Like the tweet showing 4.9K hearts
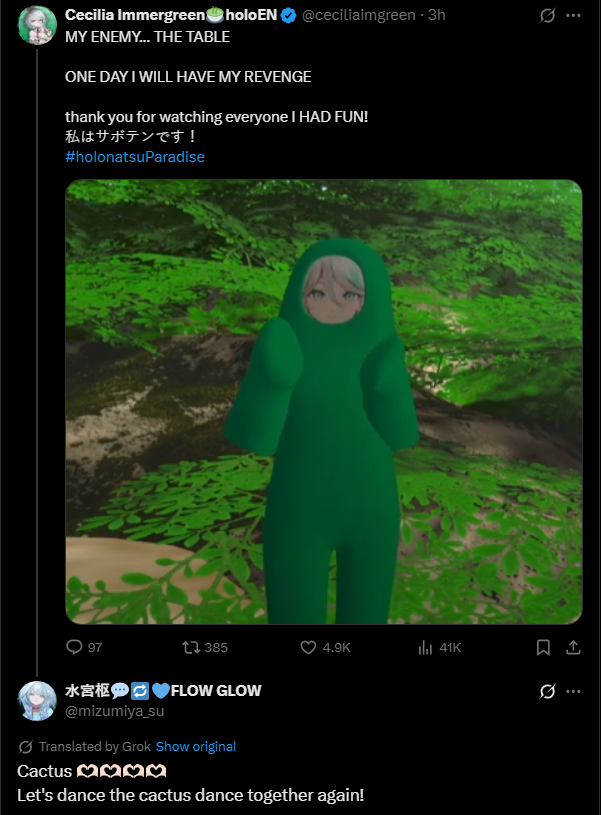The height and width of the screenshot is (815, 601). click(308, 647)
